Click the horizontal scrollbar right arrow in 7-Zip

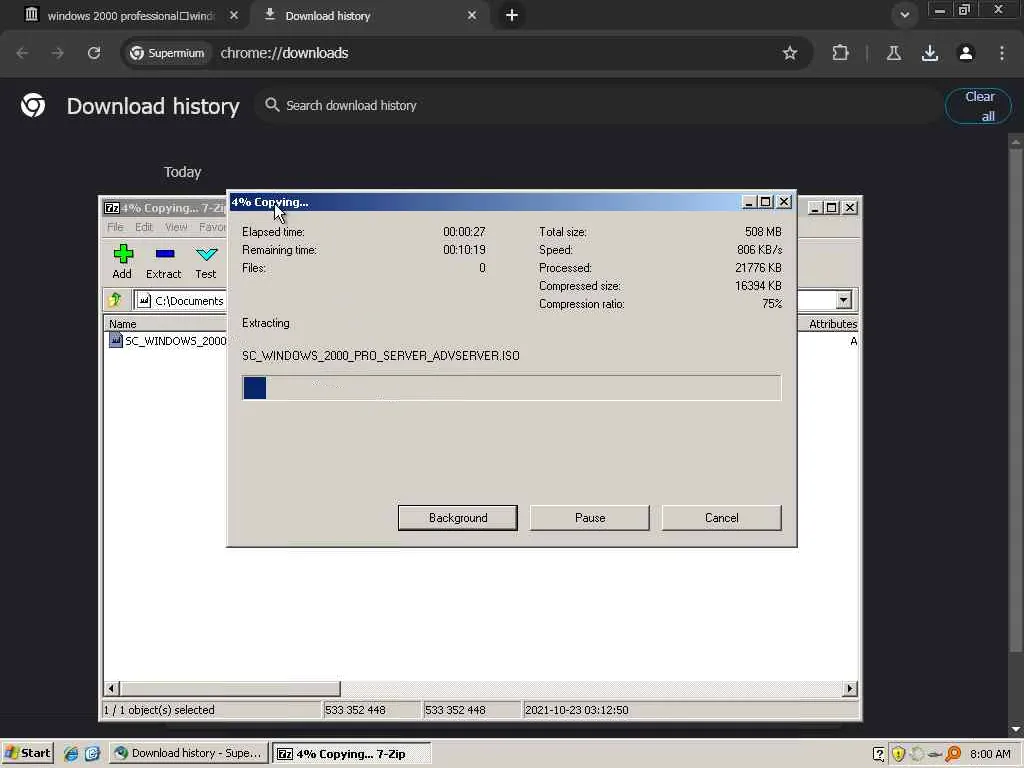pos(850,688)
